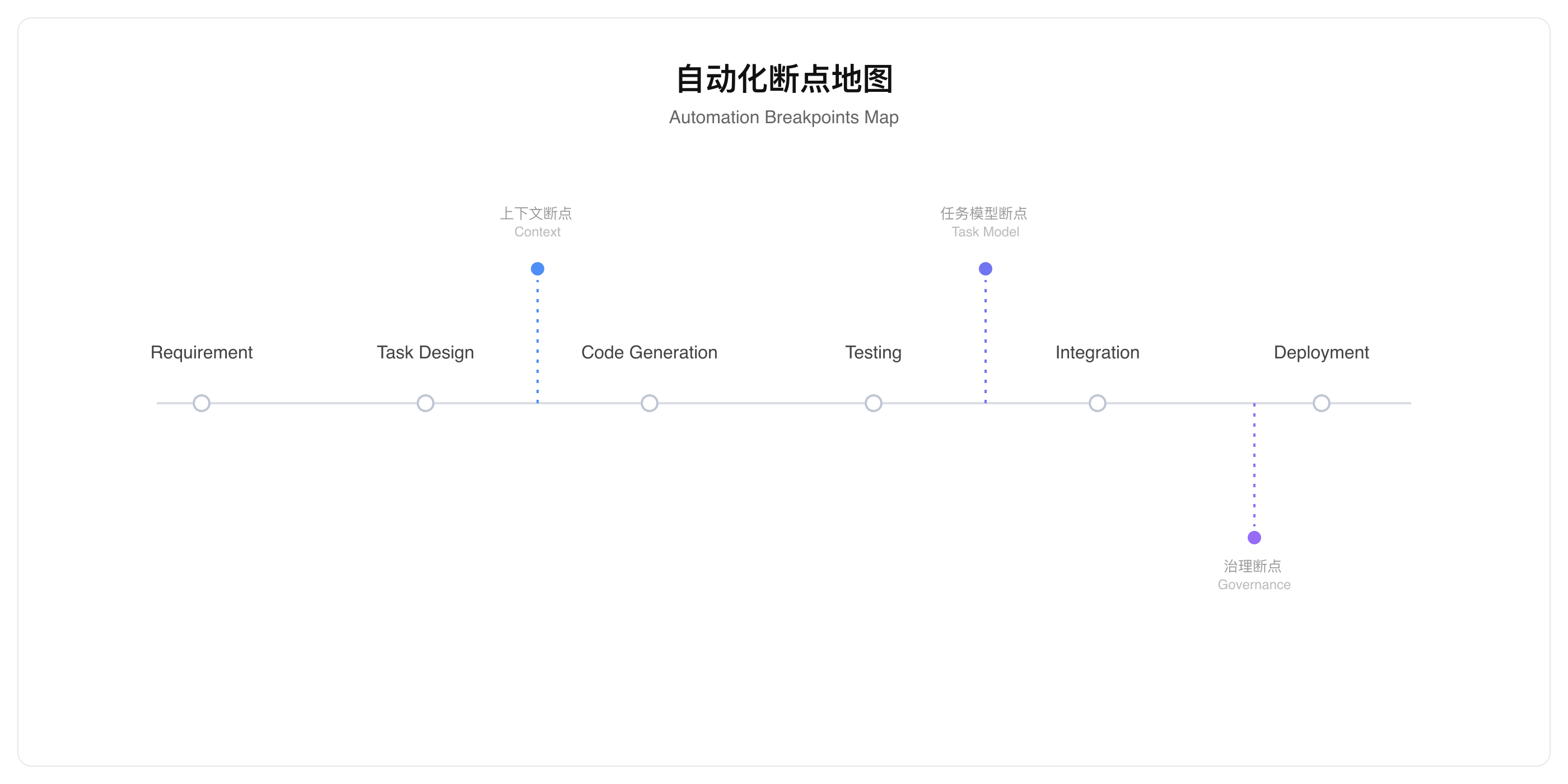This screenshot has width=1568, height=784.
Task: Click the Code Generation stage node circle
Action: click(650, 403)
